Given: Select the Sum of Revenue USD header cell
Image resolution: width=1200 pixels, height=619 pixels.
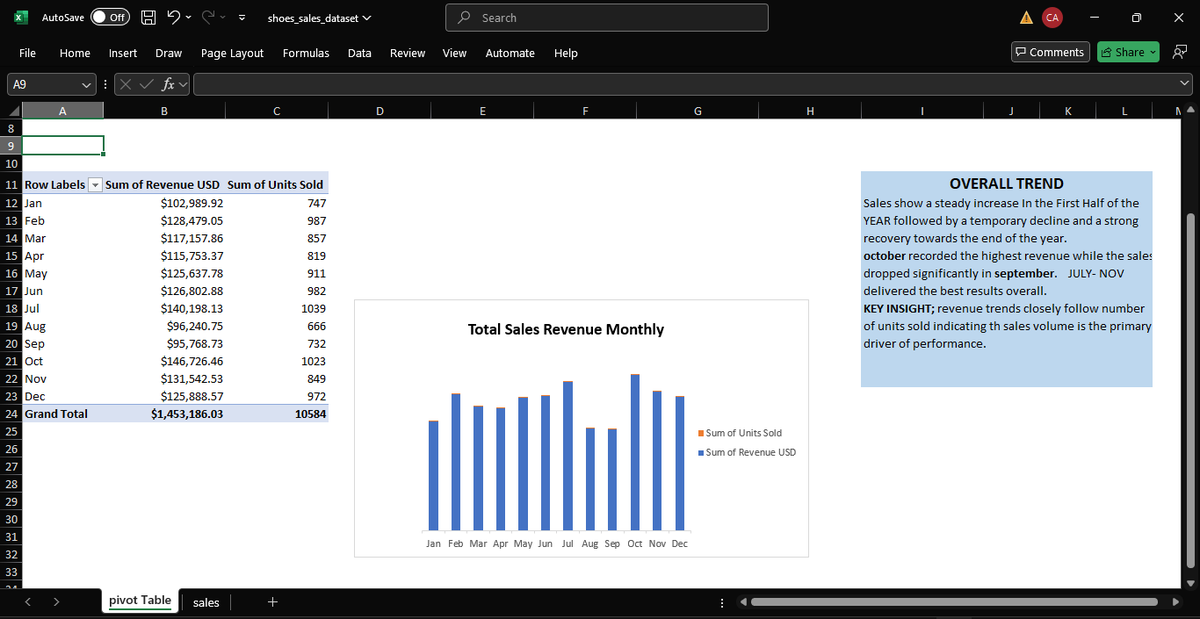Looking at the screenshot, I should (163, 185).
